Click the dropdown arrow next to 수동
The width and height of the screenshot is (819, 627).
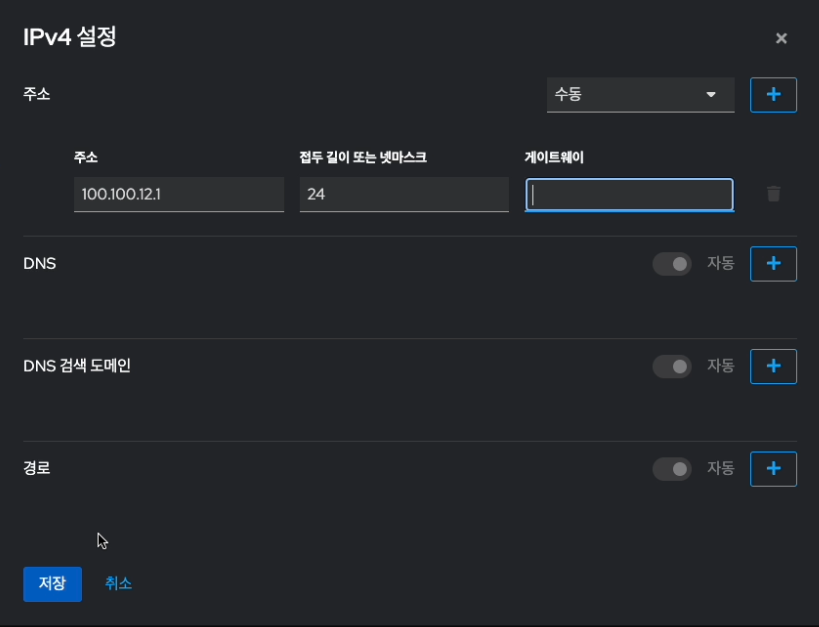711,95
